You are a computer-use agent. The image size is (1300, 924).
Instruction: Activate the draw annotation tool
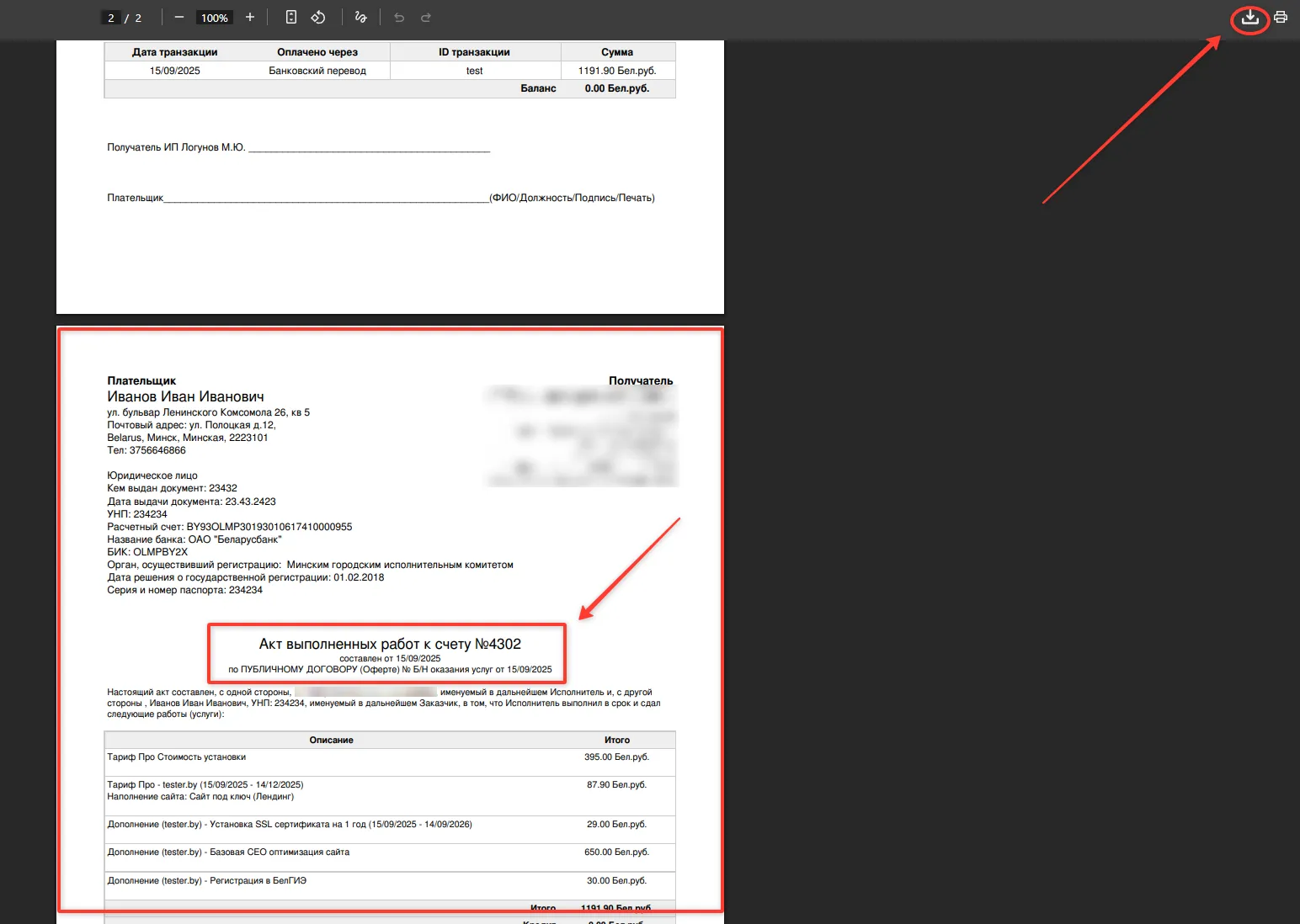pos(361,18)
